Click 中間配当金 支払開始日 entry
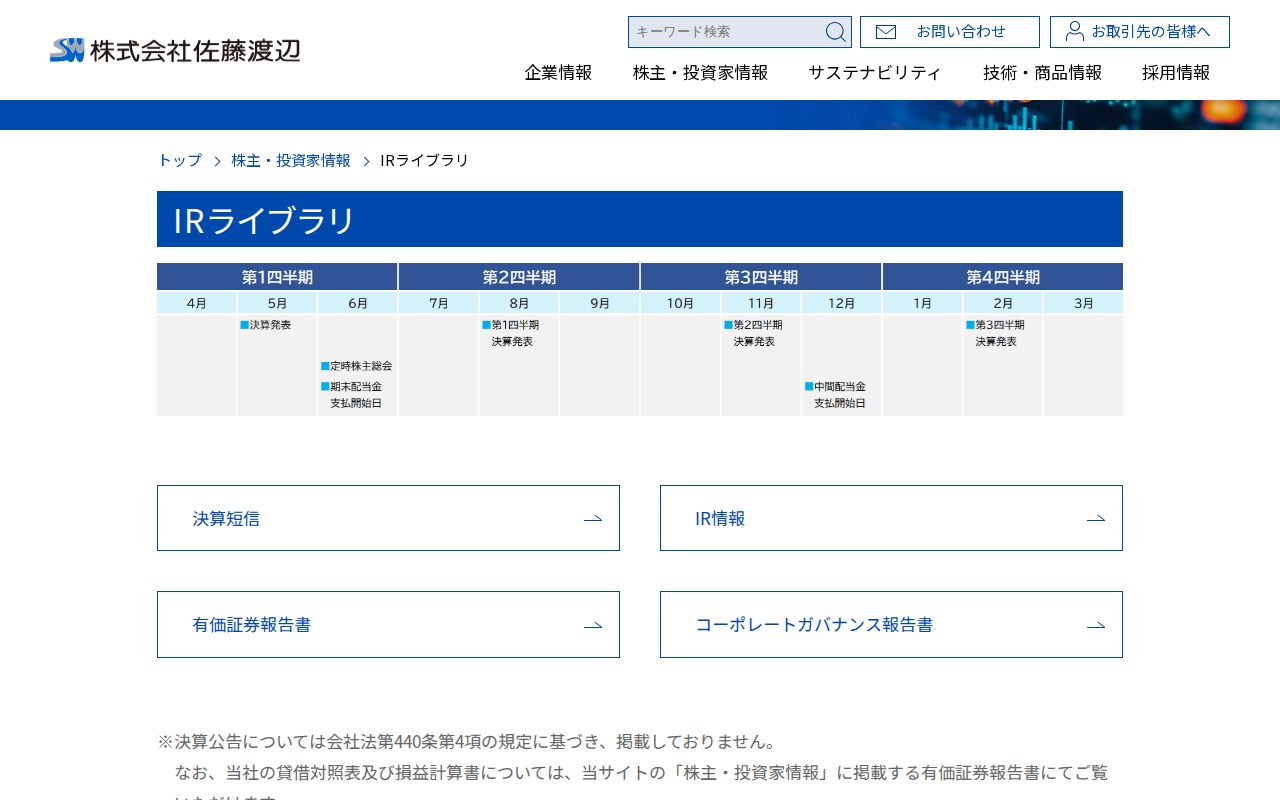The width and height of the screenshot is (1280, 800). point(836,395)
